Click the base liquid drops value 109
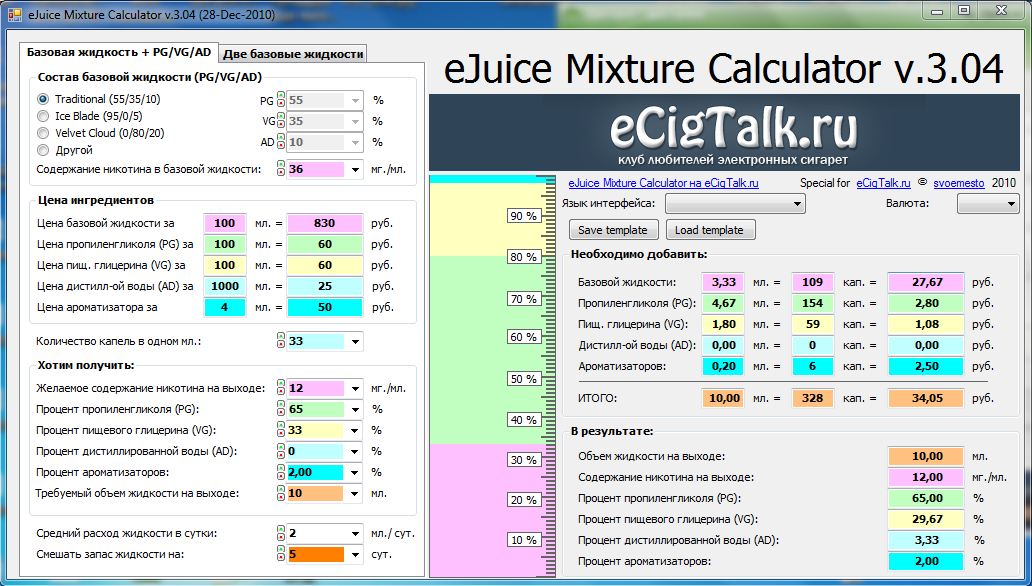The width and height of the screenshot is (1032, 586). [812, 282]
